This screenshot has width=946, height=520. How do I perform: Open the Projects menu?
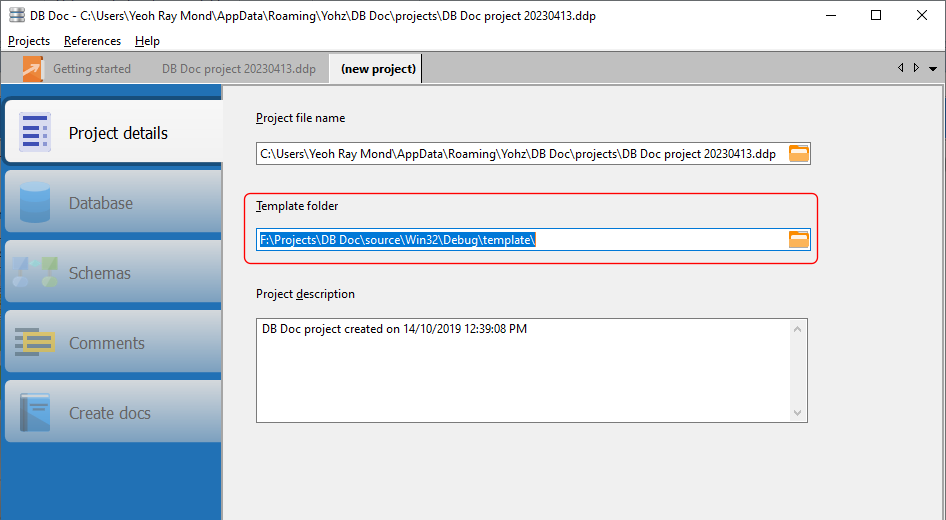click(29, 41)
